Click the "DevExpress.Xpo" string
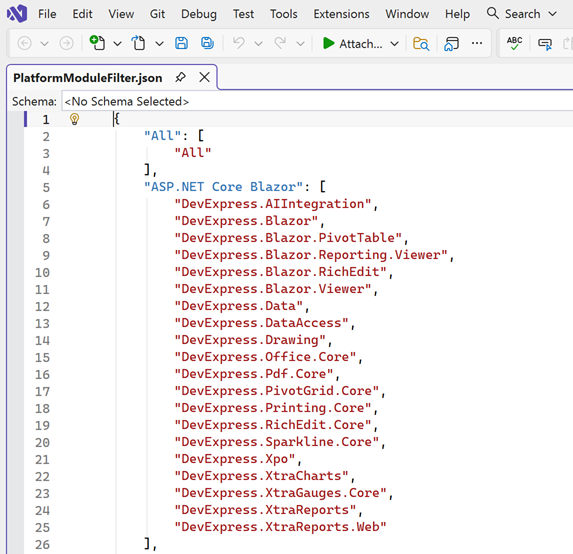The height and width of the screenshot is (554, 573). pyautogui.click(x=235, y=459)
